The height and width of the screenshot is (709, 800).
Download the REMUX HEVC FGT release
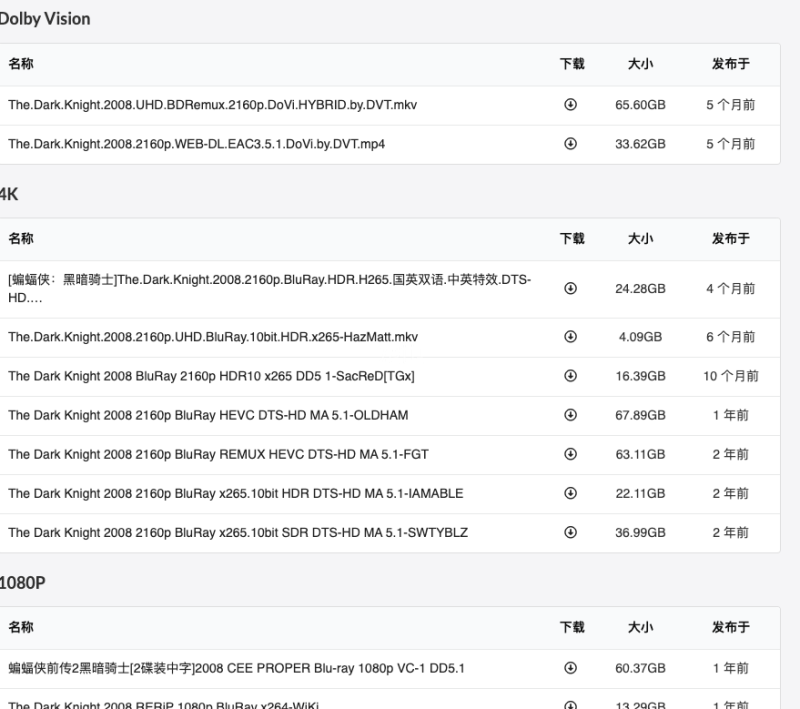571,454
